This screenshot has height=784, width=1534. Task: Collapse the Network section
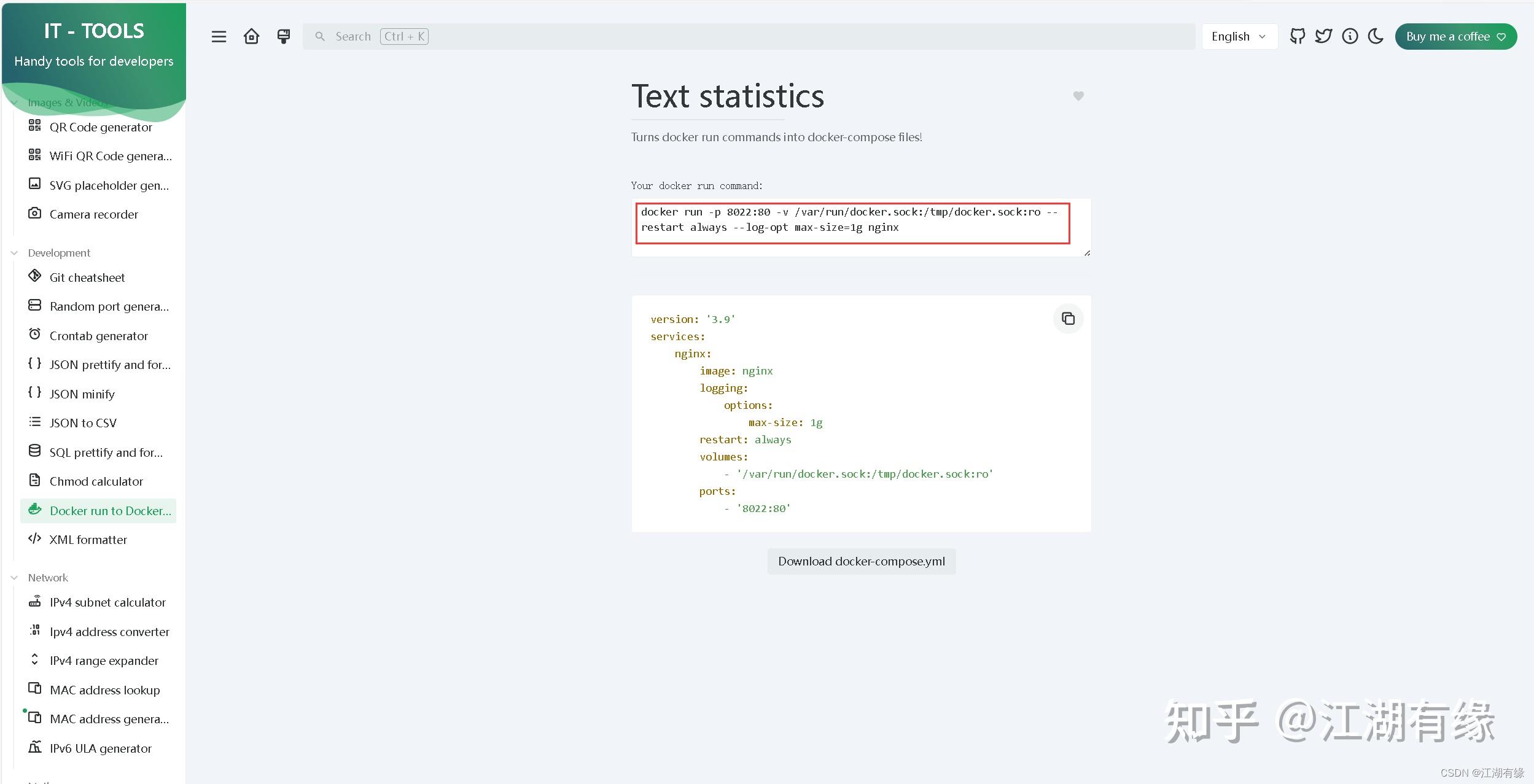(x=14, y=577)
